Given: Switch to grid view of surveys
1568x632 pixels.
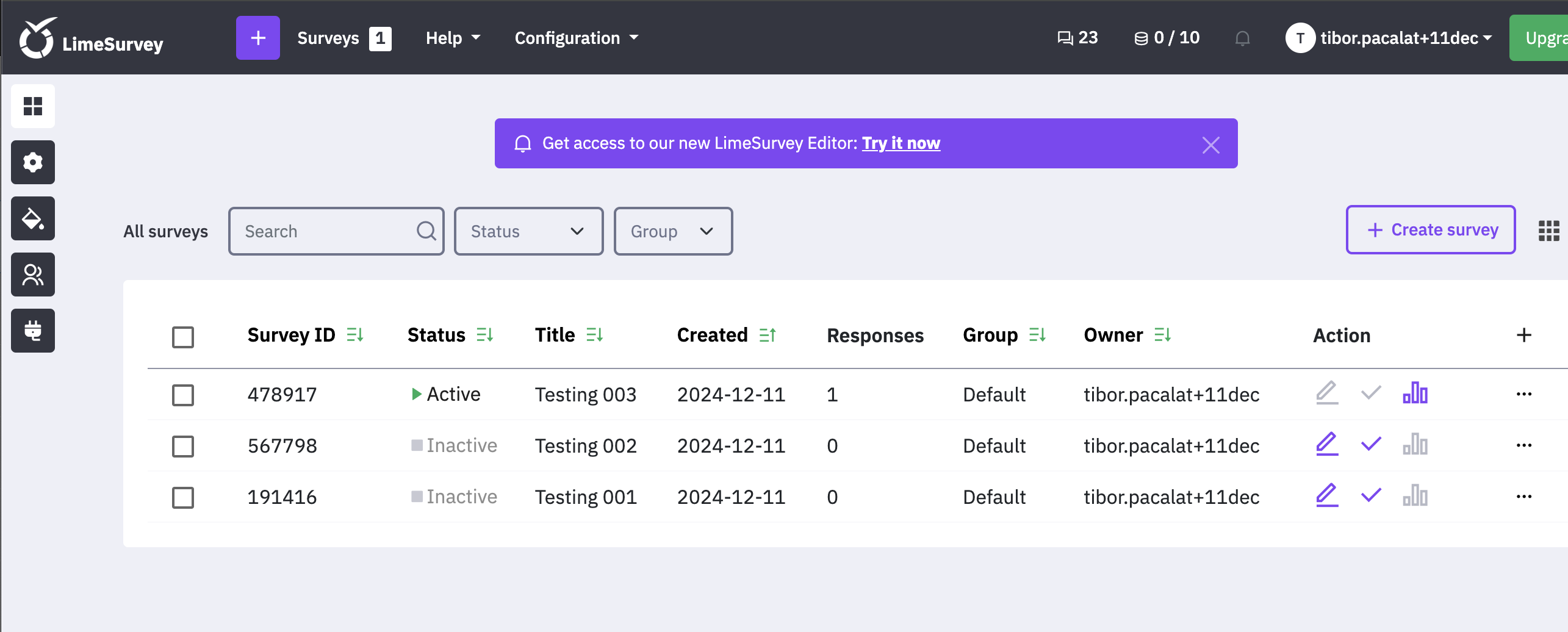Looking at the screenshot, I should click(1548, 231).
